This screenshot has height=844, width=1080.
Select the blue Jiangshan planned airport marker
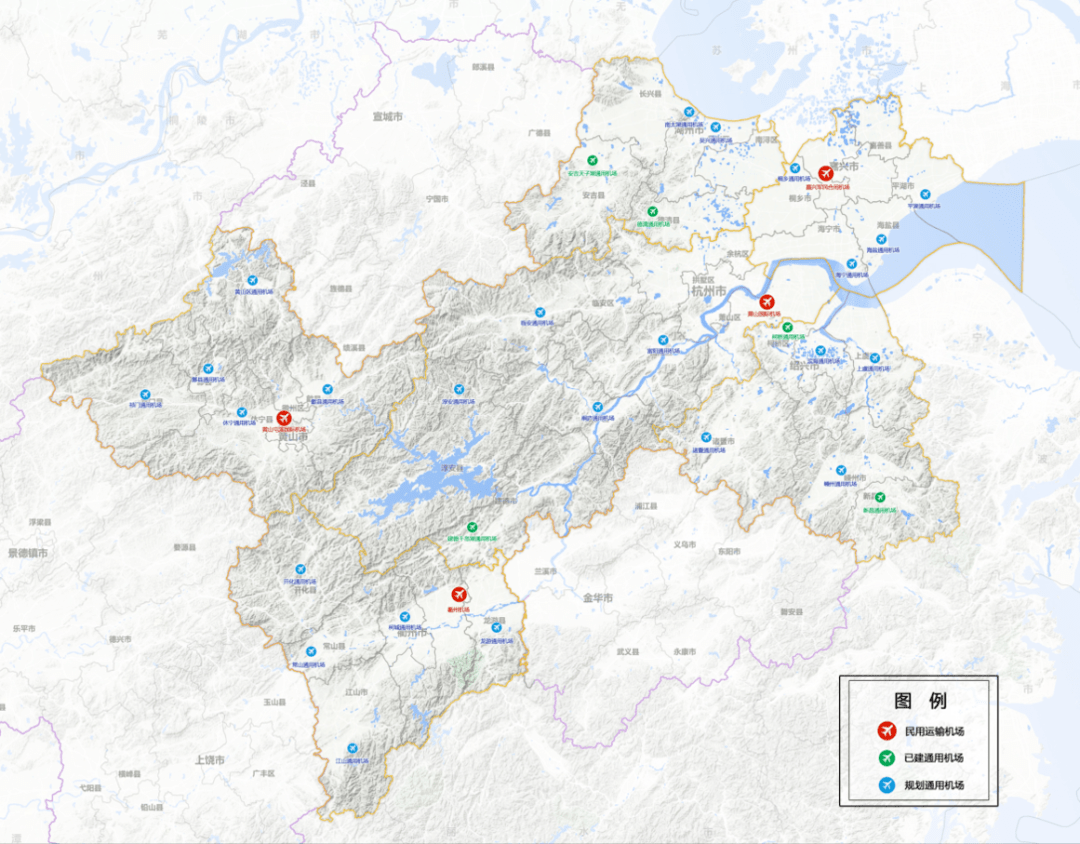point(352,748)
